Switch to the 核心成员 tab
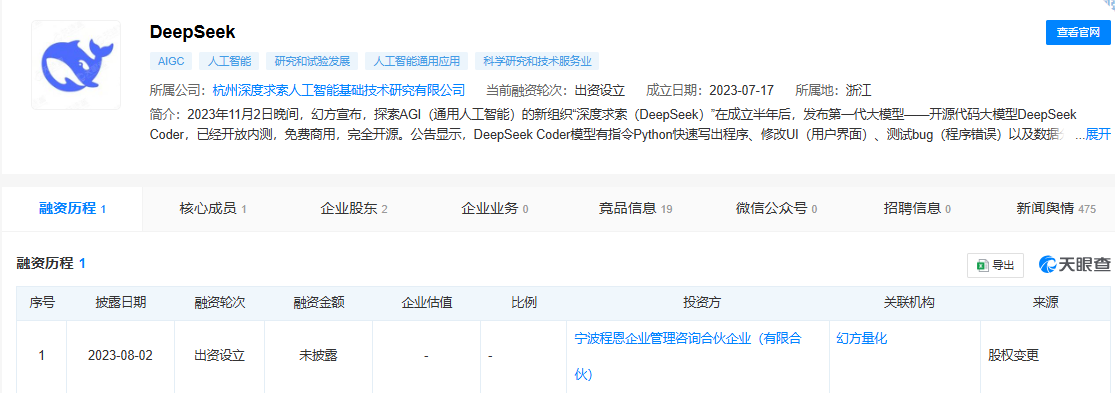 pyautogui.click(x=213, y=209)
